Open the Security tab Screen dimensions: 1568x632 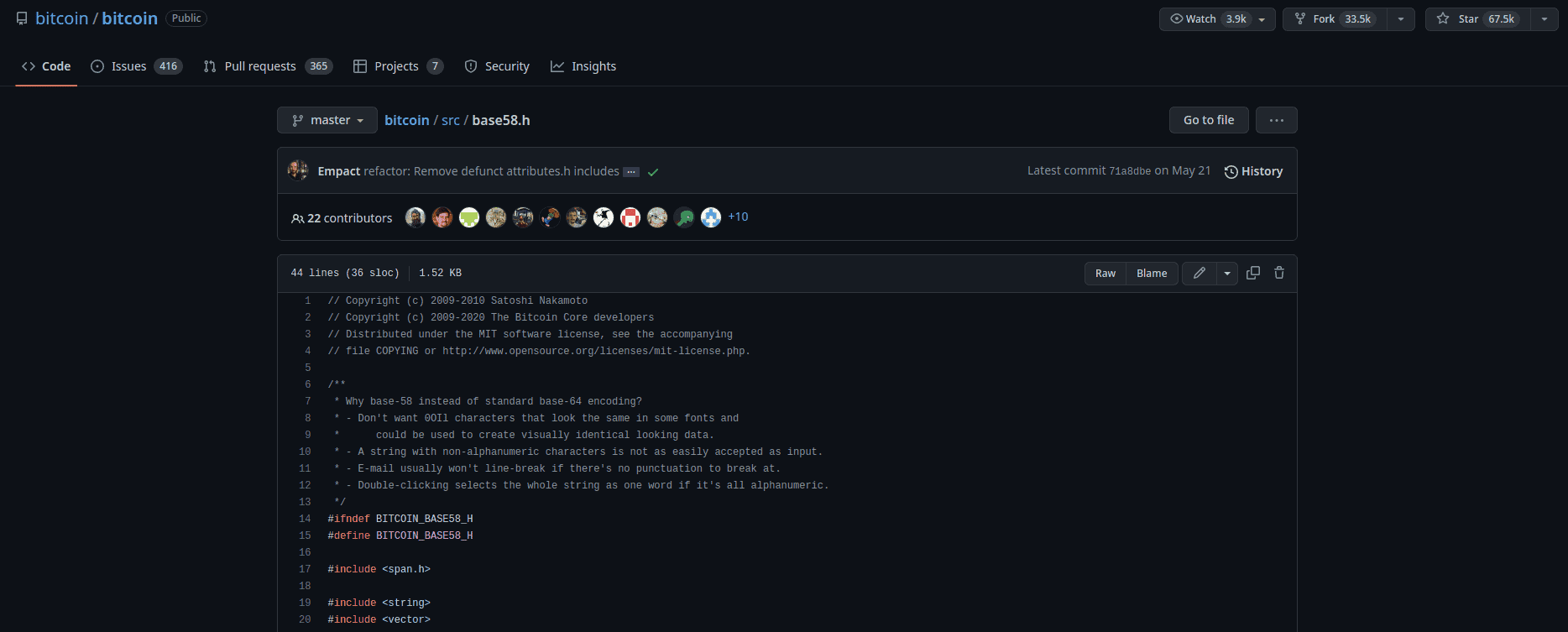coord(497,66)
